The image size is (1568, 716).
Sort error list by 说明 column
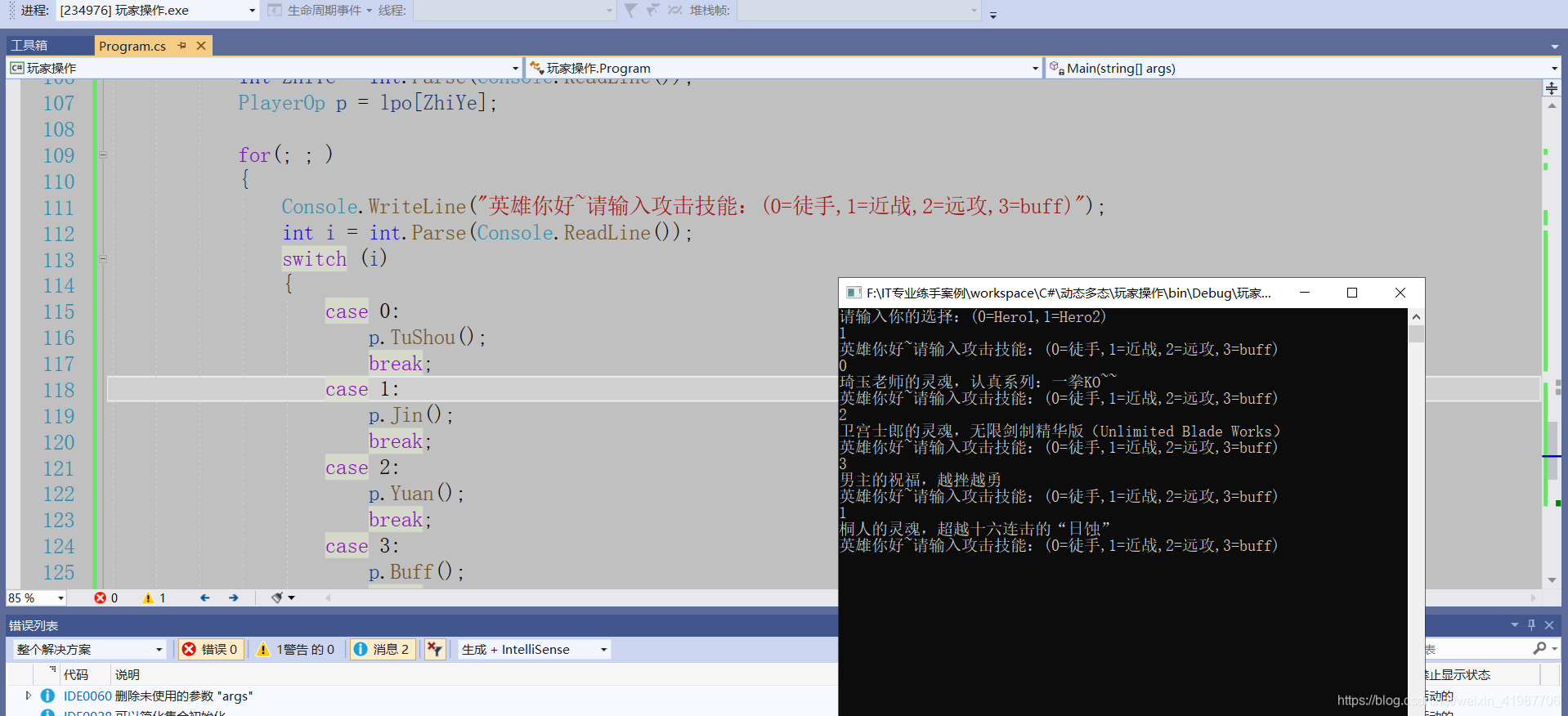(128, 674)
